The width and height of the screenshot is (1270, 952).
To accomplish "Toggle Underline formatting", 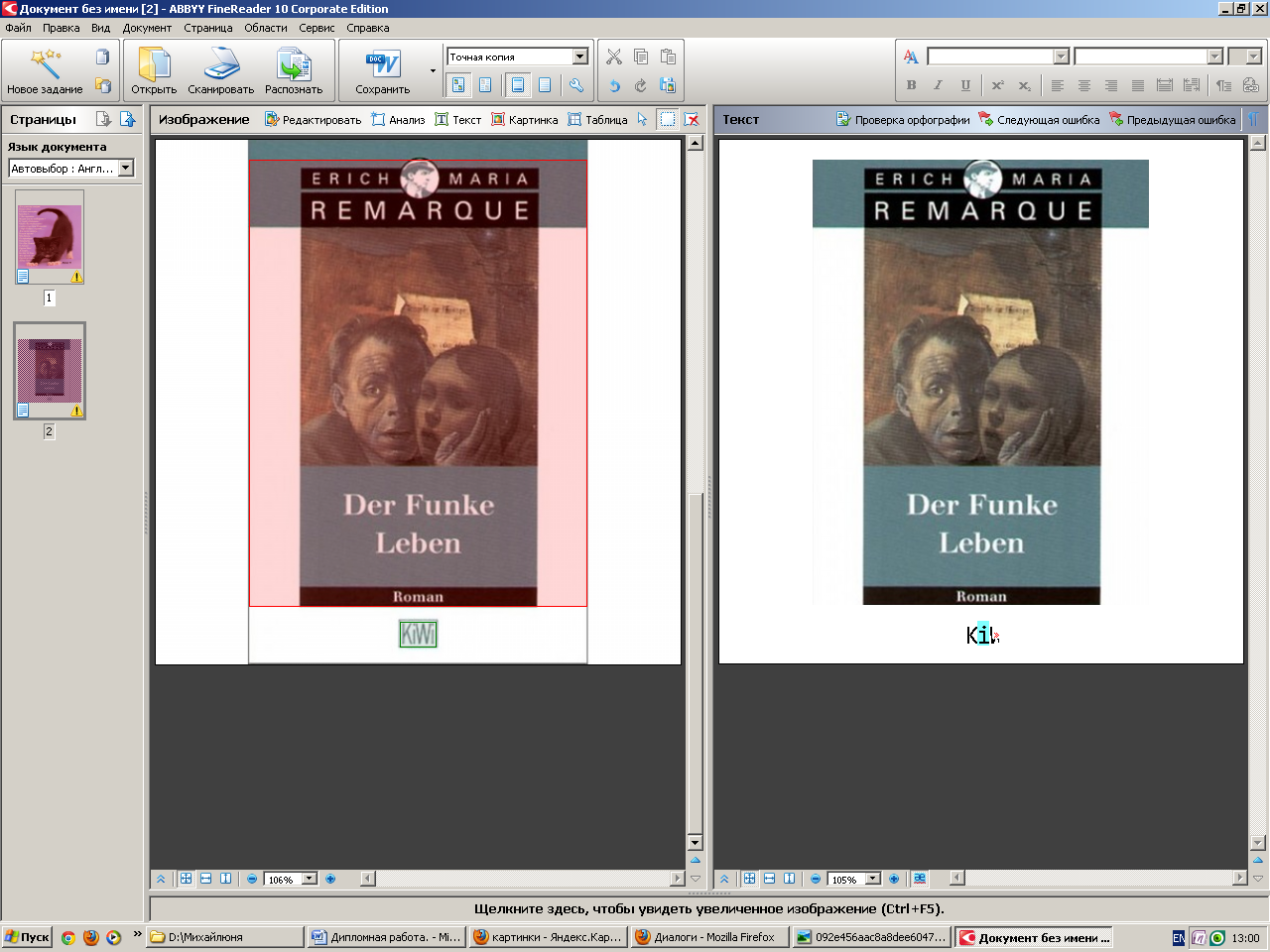I will coord(965,85).
